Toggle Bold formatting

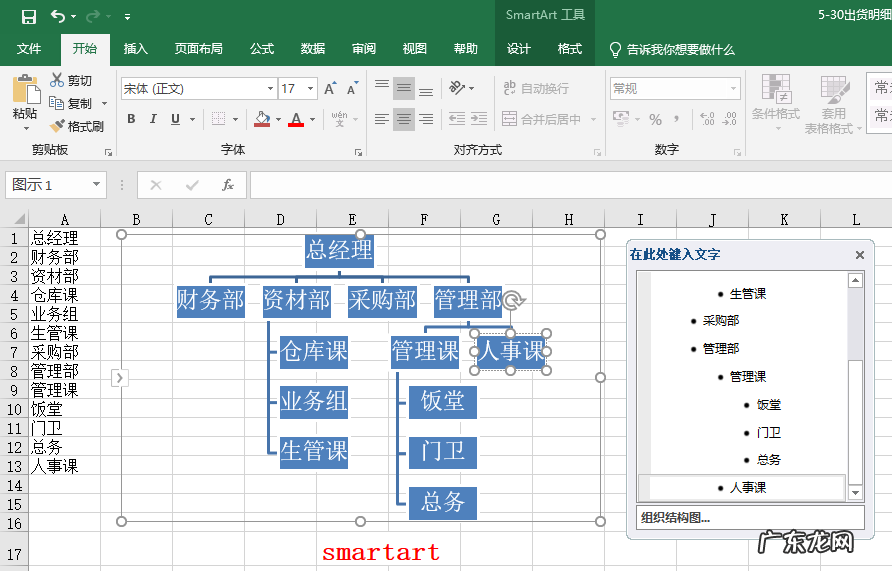[x=131, y=119]
